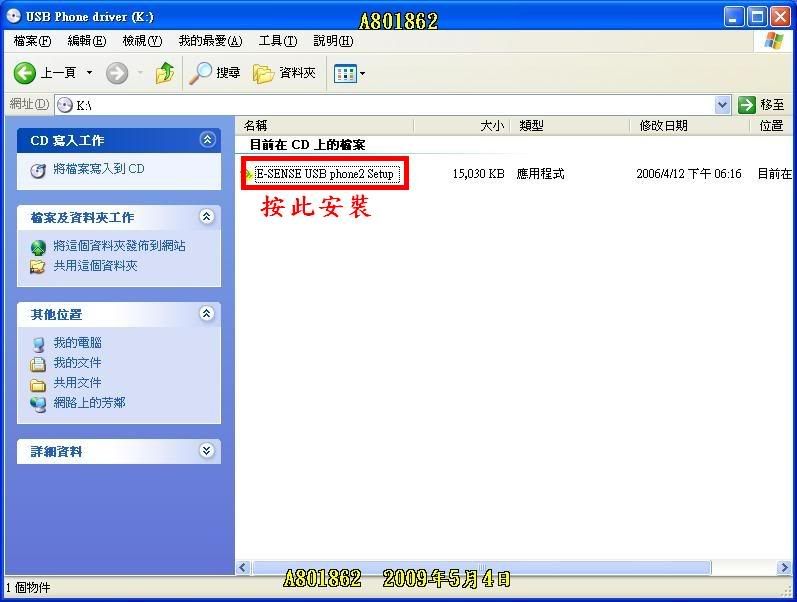This screenshot has width=797, height=602.
Task: Minimize the USB Phone driver window
Action: [733, 17]
